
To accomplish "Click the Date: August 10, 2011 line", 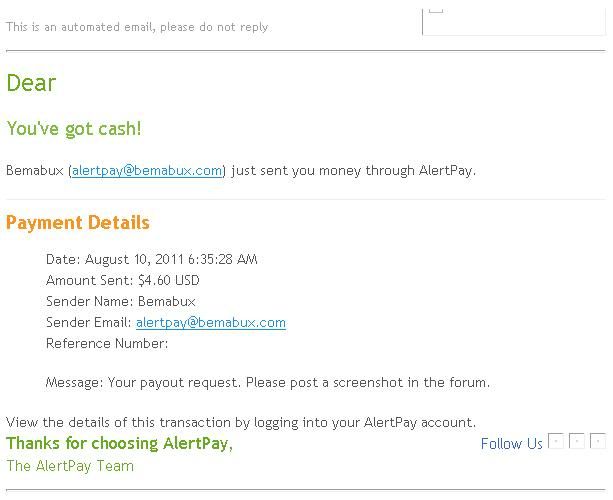I will coord(152,260).
